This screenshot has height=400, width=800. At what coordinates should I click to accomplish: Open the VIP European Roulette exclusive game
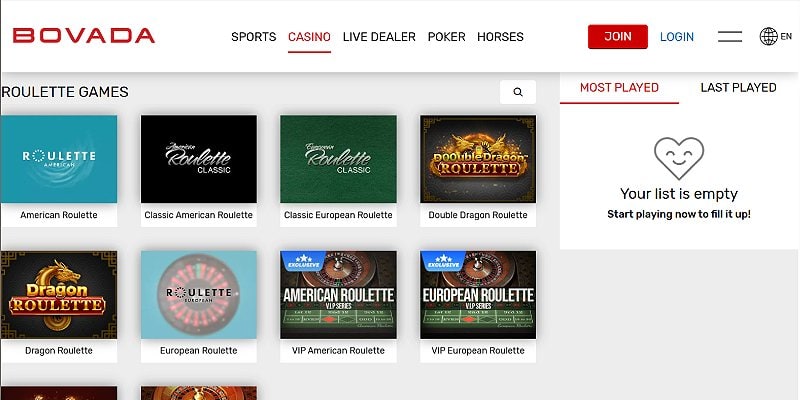[477, 295]
